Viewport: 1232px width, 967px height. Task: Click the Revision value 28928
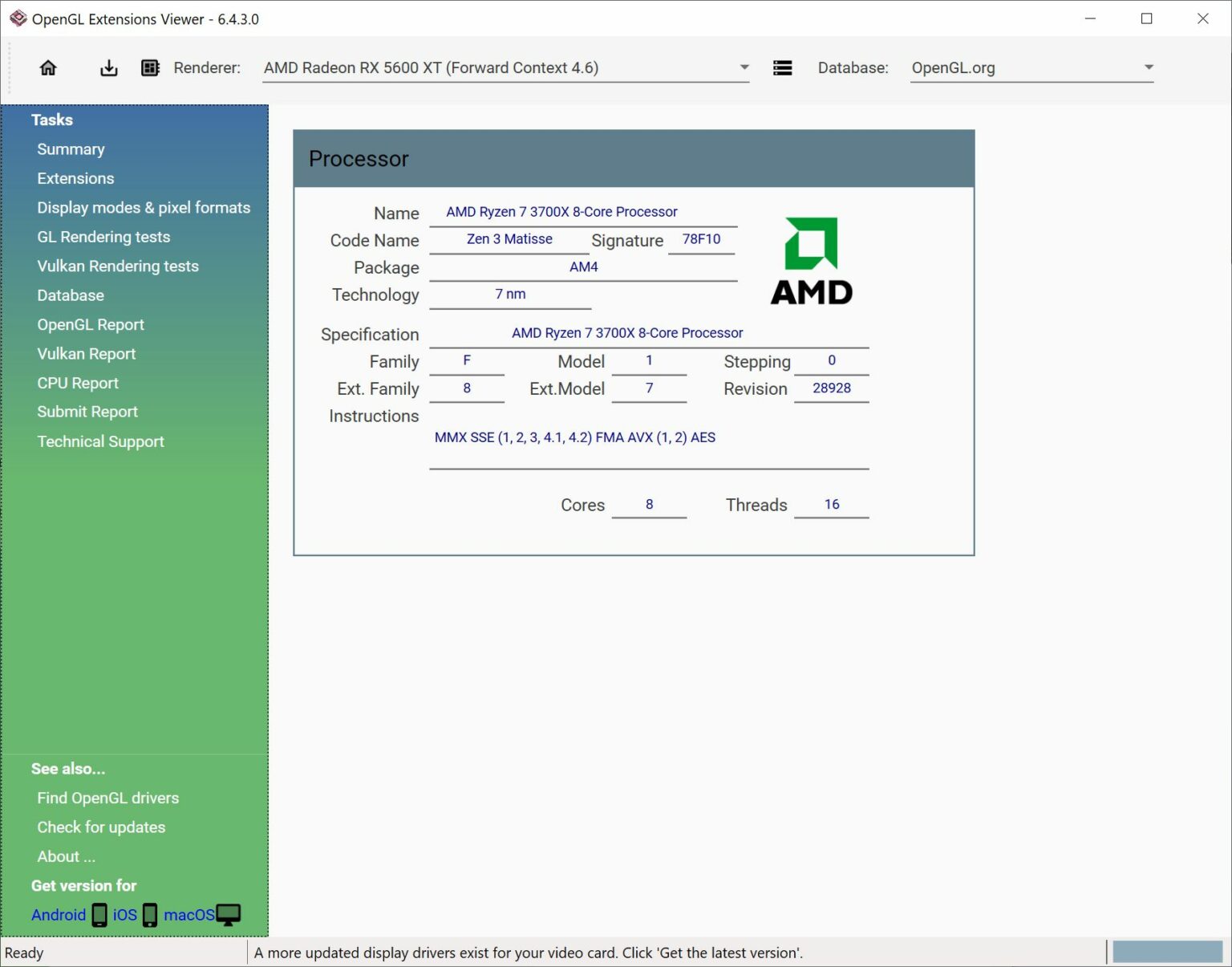coord(832,388)
